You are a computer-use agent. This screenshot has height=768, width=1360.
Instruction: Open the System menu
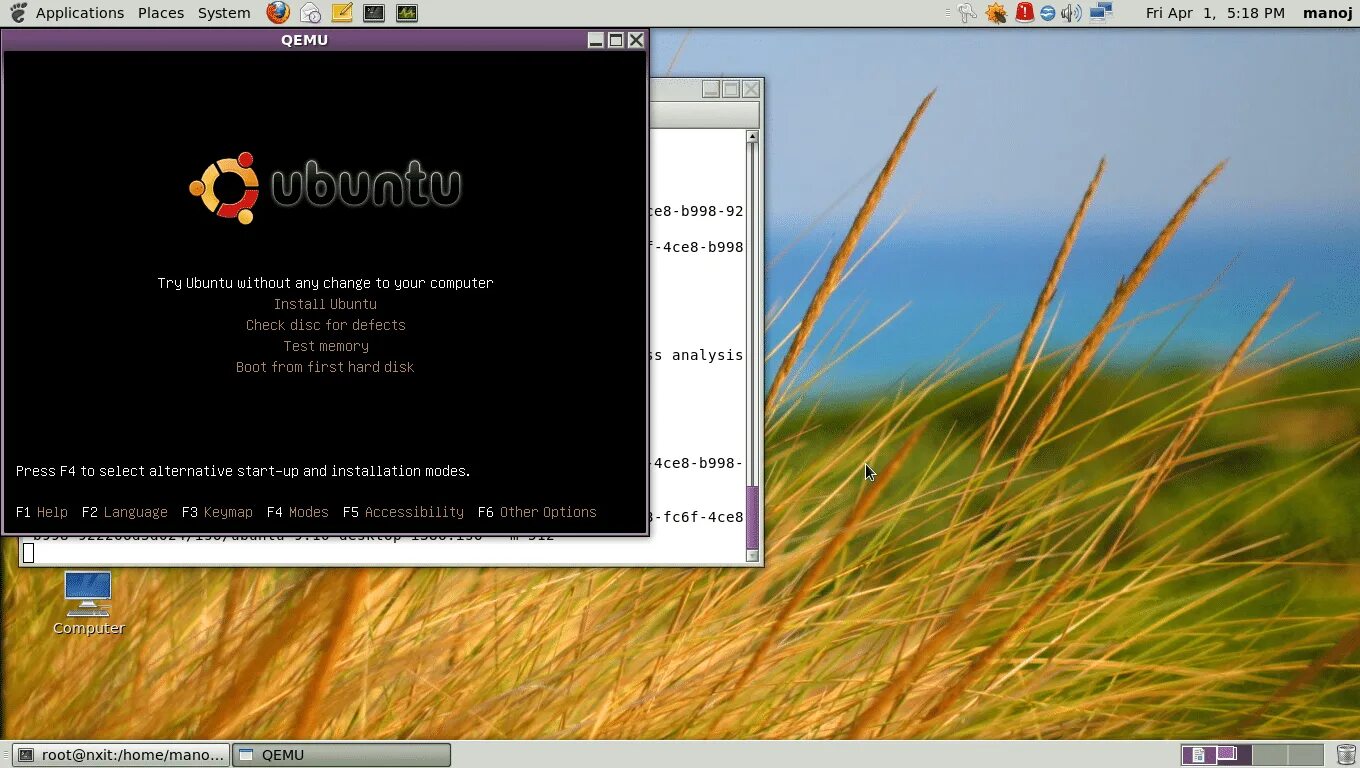[x=224, y=13]
